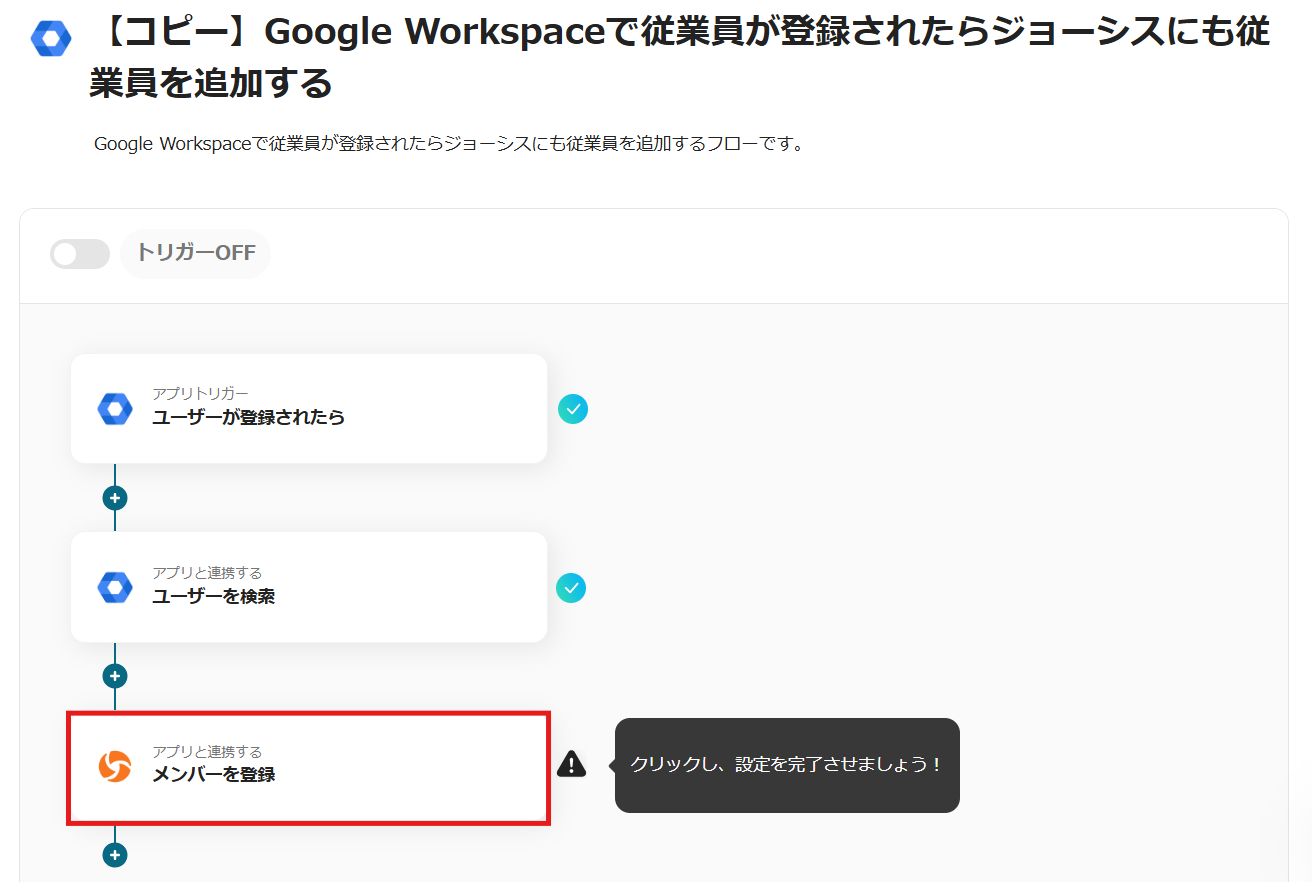1312x882 pixels.
Task: Add a step below メンバーを登録 with plus
Action: (115, 855)
